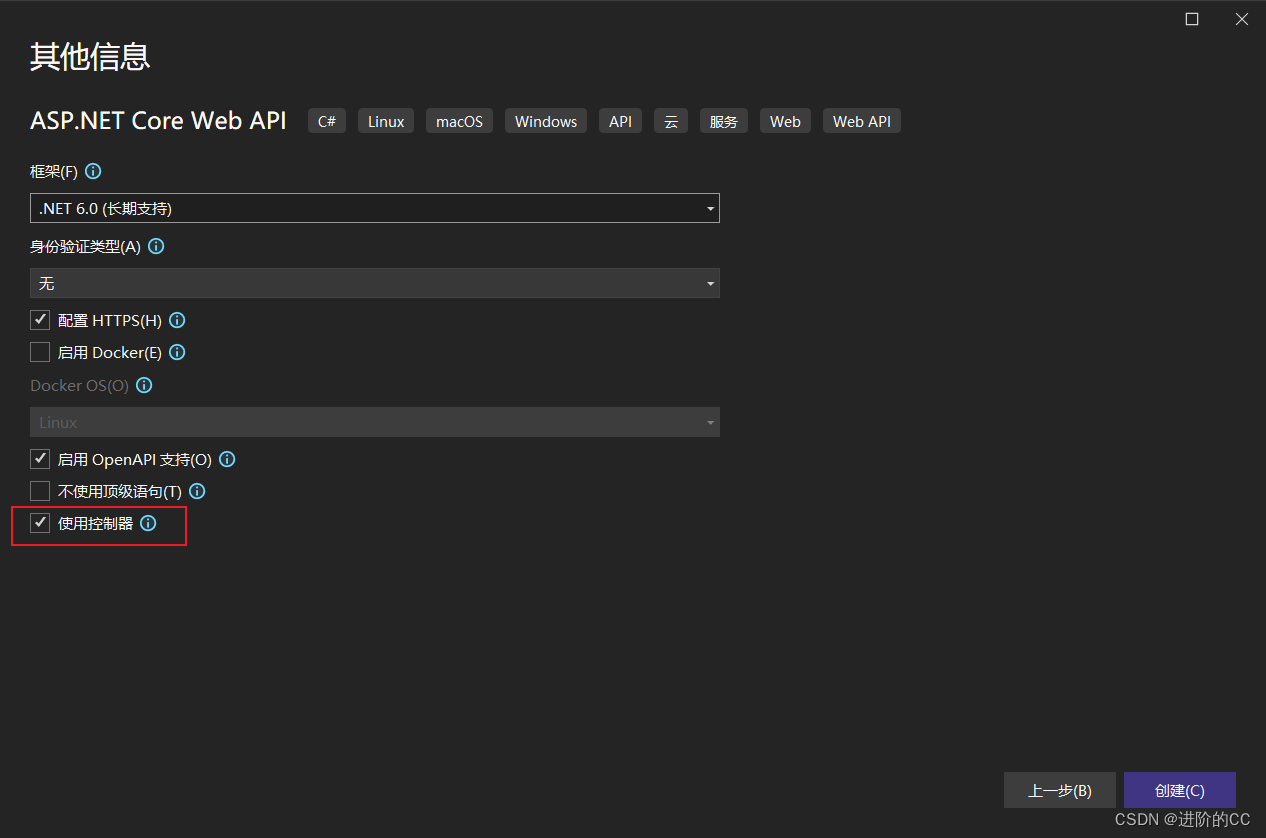Click info icon next to 启用 OpenAPI 支持(O)

point(227,460)
